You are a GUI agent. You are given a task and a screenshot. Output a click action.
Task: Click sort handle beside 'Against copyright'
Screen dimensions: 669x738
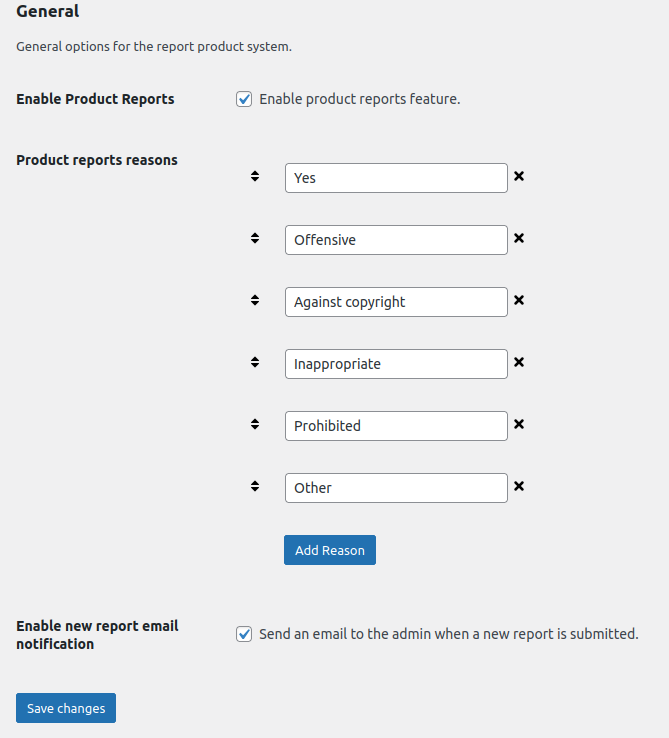click(255, 300)
